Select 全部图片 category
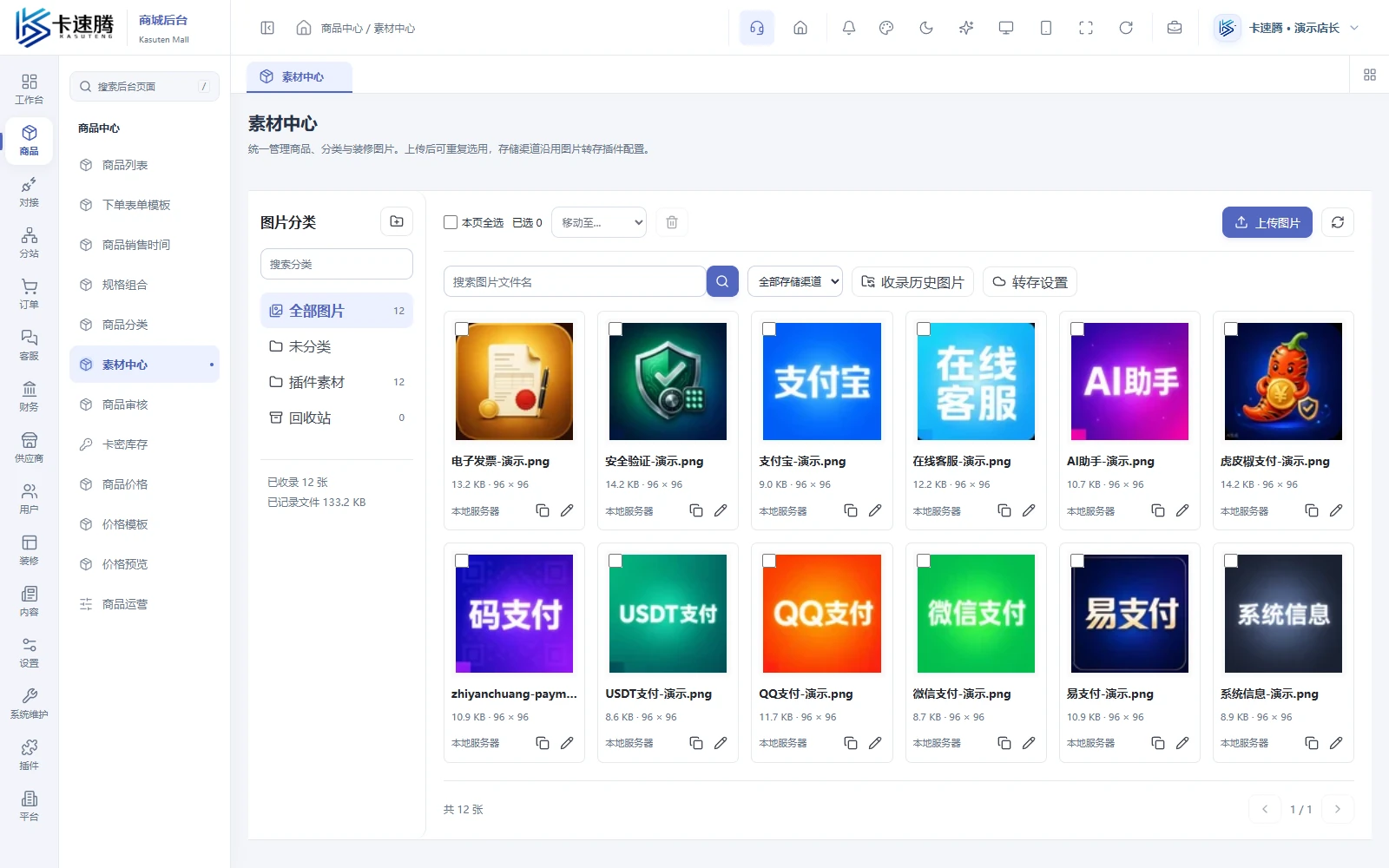 [337, 311]
